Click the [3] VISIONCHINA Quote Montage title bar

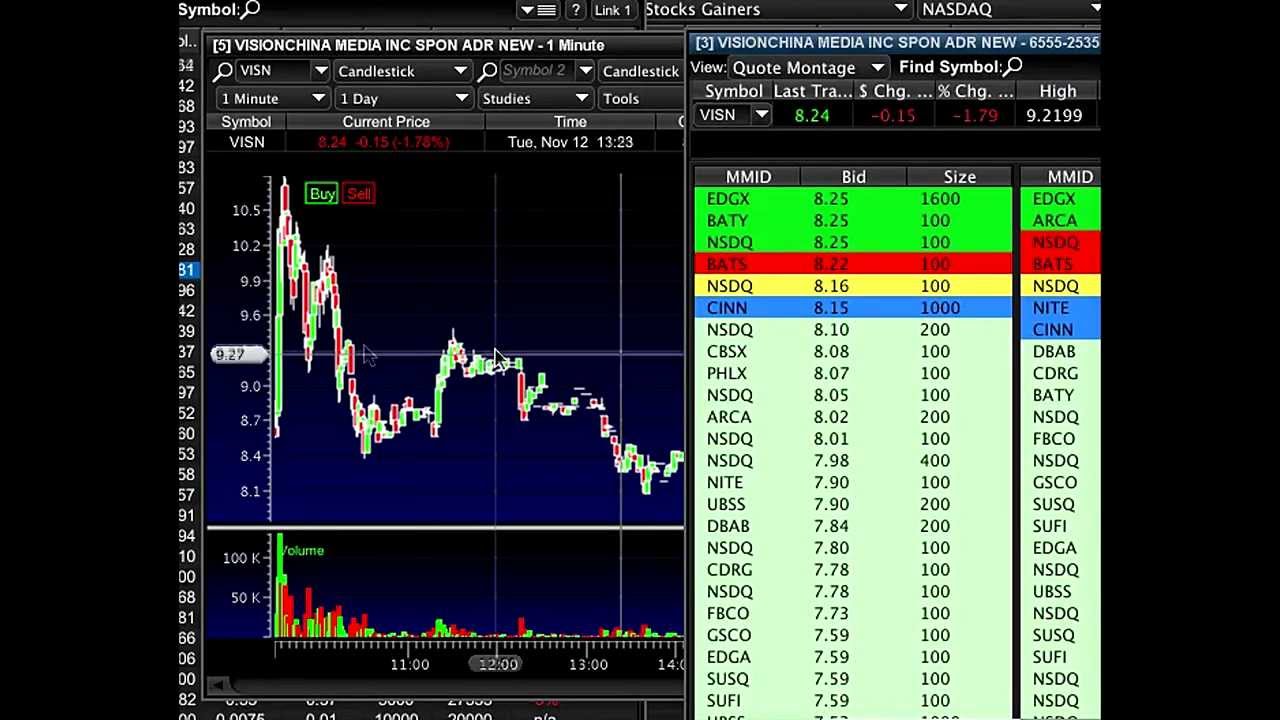pos(896,43)
